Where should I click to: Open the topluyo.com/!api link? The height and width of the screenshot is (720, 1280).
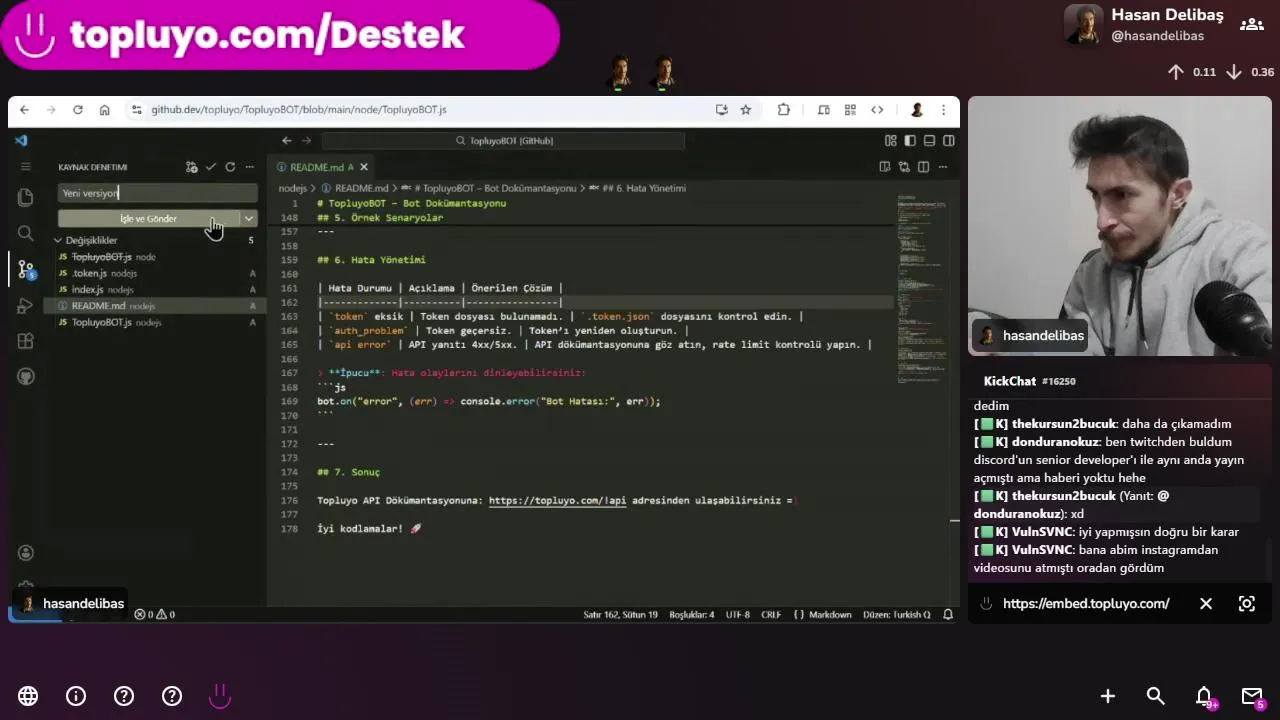click(x=557, y=500)
